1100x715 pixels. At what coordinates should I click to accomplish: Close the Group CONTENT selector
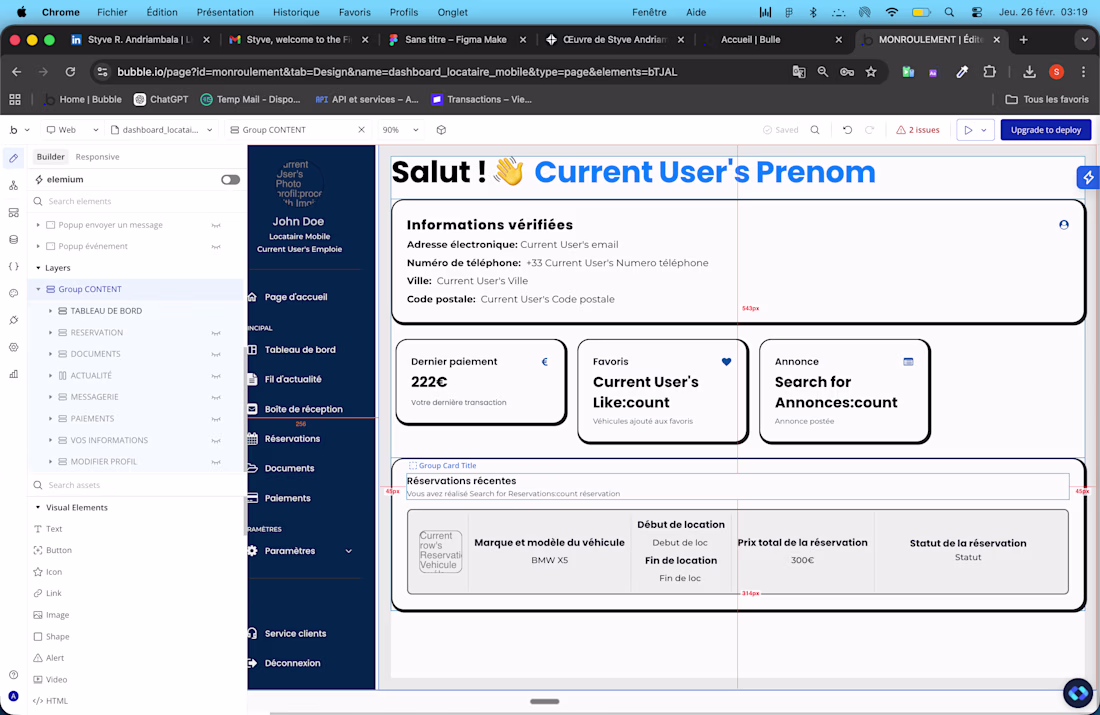361,130
